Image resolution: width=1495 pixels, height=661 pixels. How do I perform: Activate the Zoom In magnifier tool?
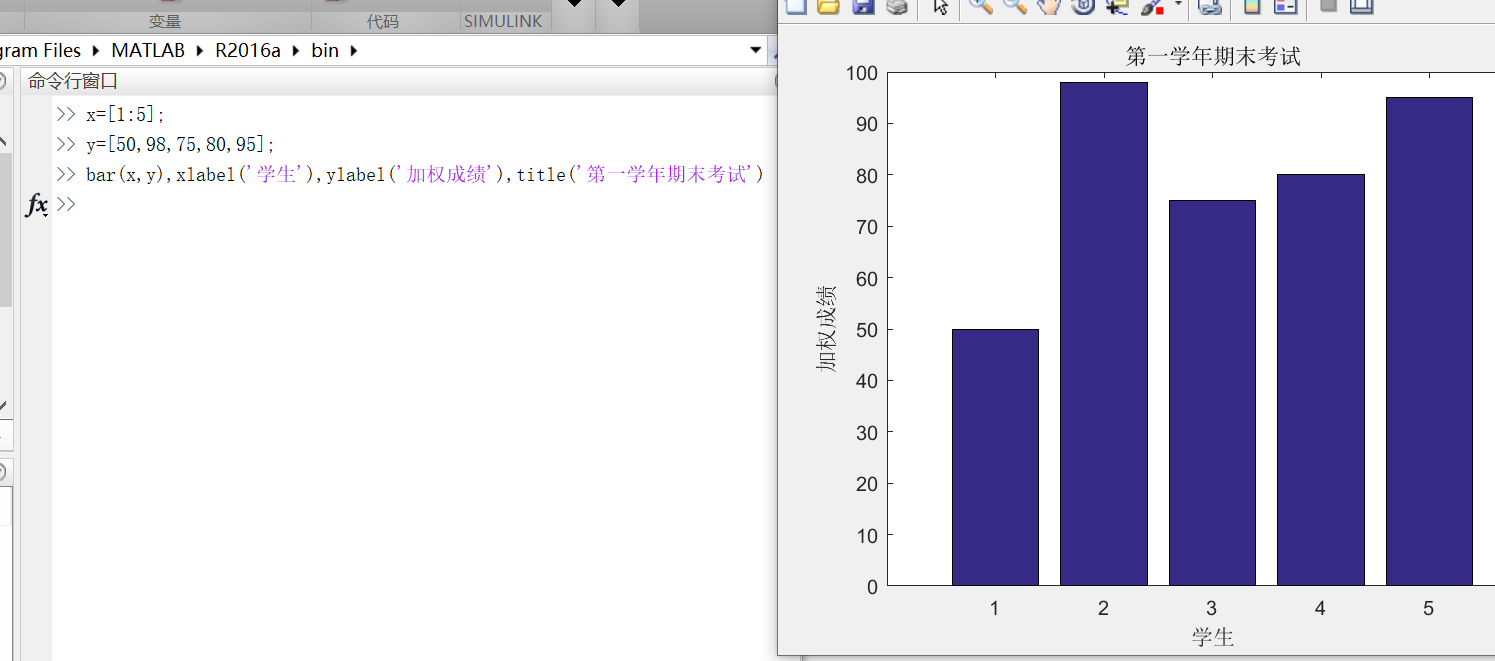click(981, 6)
